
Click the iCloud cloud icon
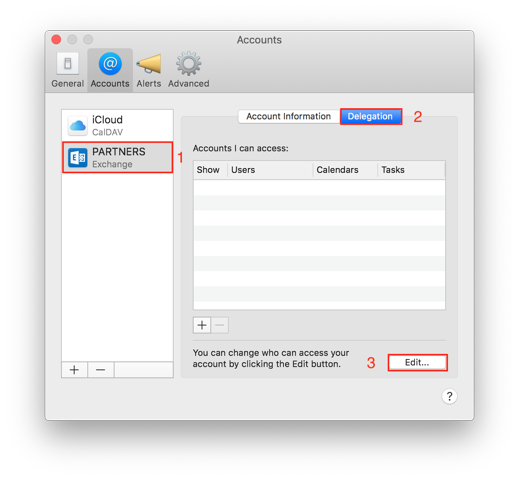pyautogui.click(x=78, y=126)
